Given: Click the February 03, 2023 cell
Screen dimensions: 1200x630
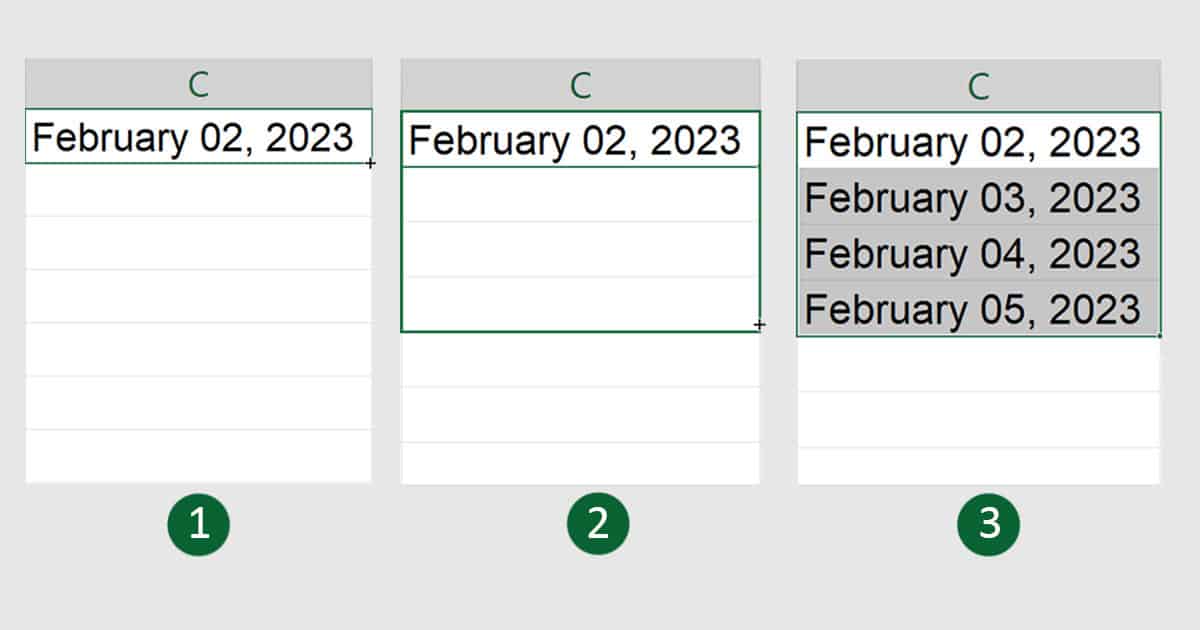Looking at the screenshot, I should point(978,198).
